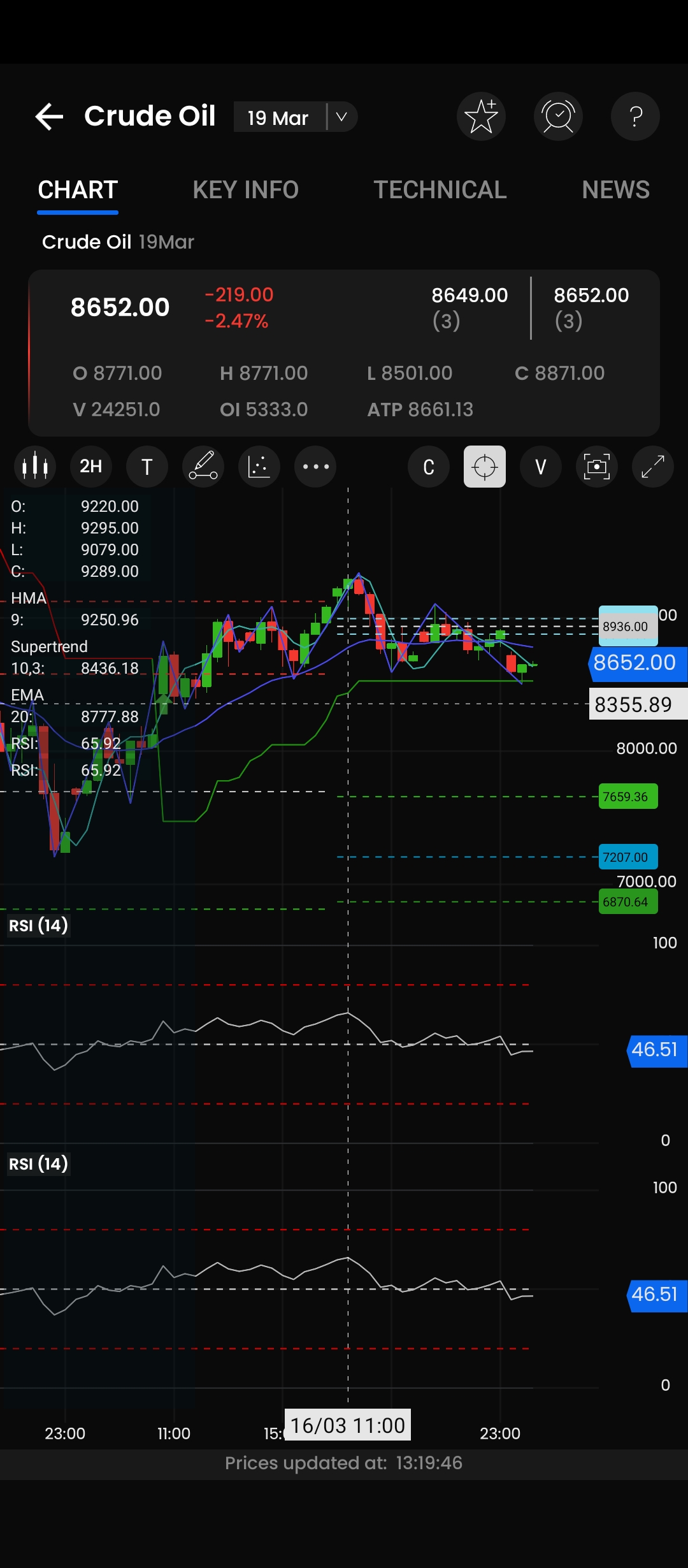Screen dimensions: 688x1568
Task: Switch to the CHART tab
Action: [78, 190]
